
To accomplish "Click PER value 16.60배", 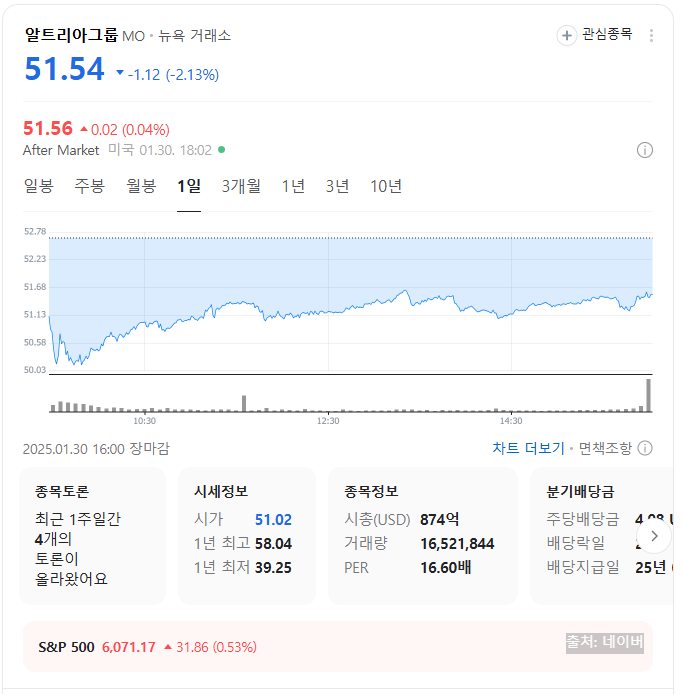I will pos(445,567).
